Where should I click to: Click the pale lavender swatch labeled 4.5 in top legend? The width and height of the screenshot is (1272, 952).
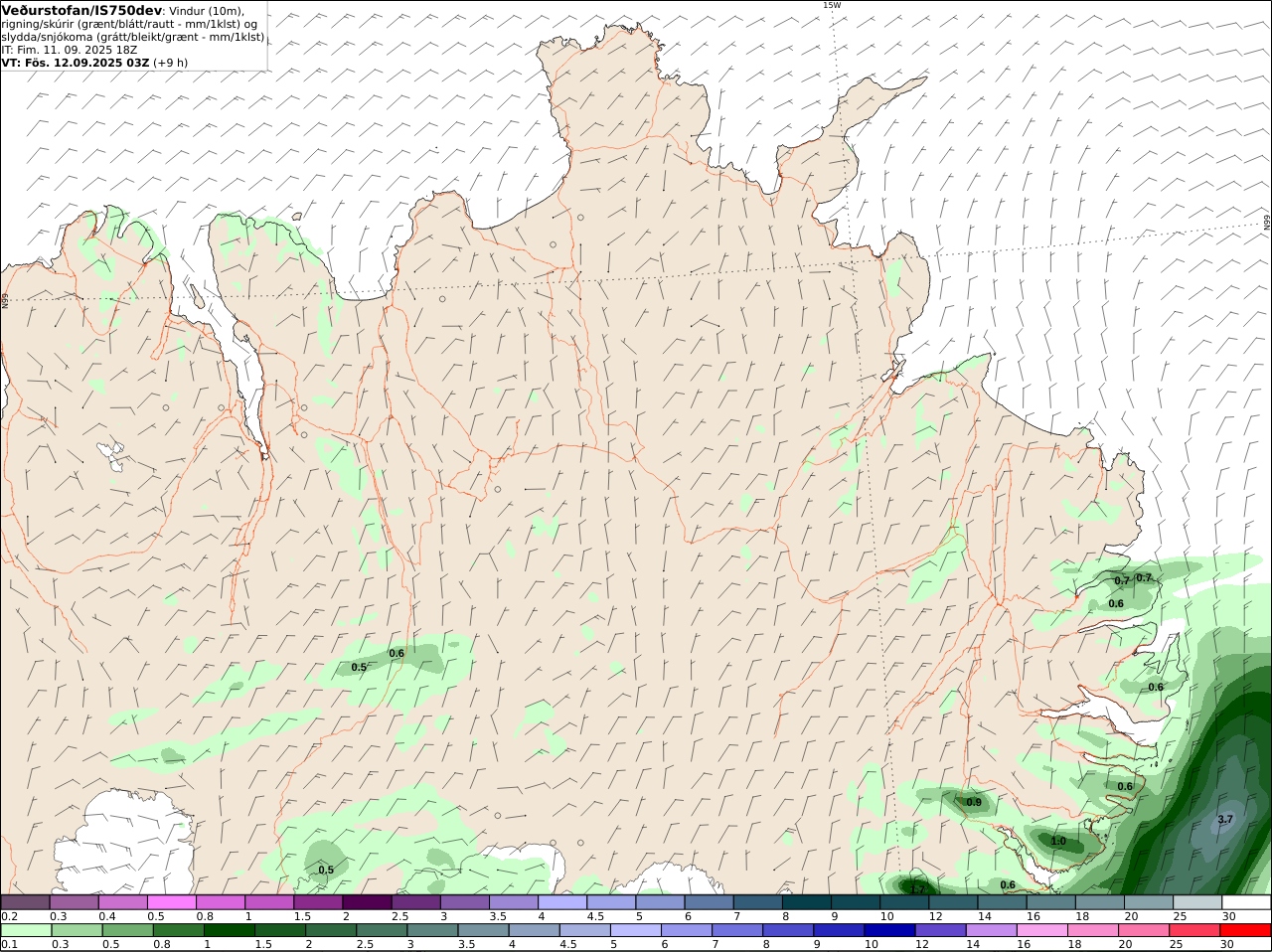click(x=611, y=902)
